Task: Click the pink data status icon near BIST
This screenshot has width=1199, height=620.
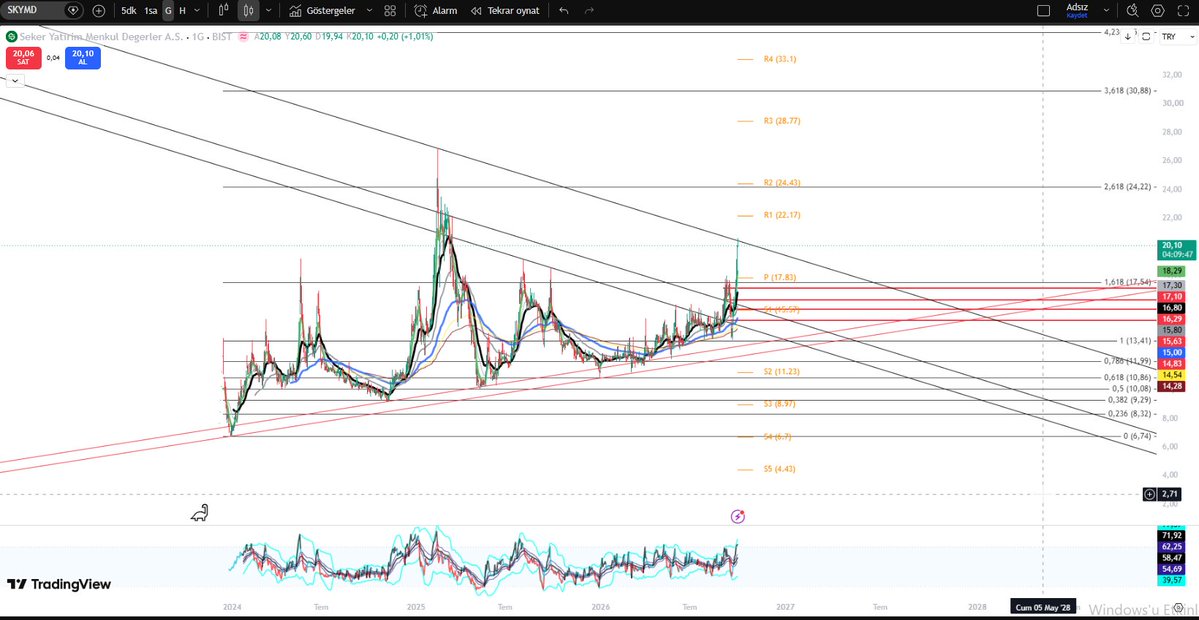Action: (243, 36)
